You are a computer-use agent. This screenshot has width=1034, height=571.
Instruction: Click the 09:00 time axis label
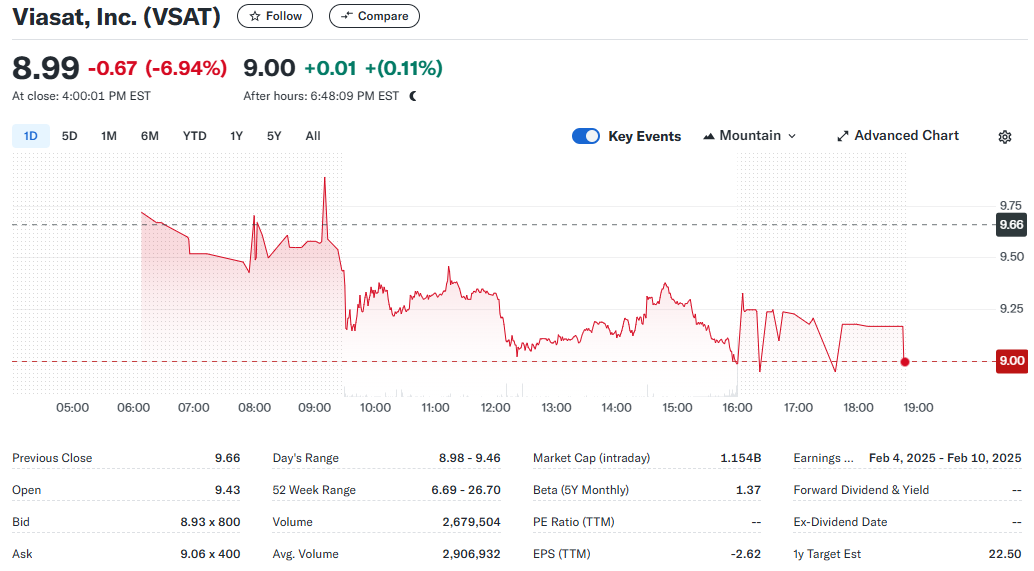click(315, 407)
